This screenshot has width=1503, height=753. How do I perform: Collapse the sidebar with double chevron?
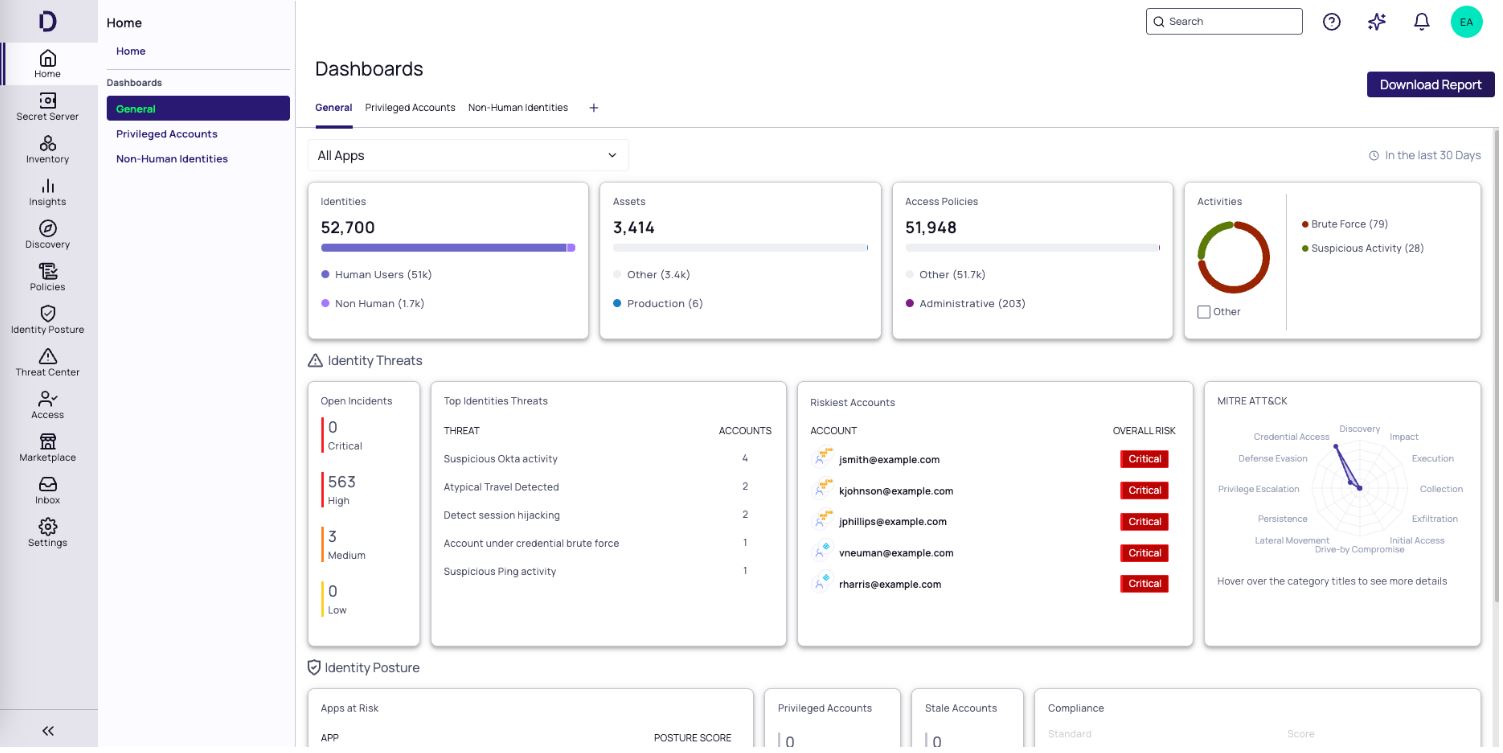point(47,731)
